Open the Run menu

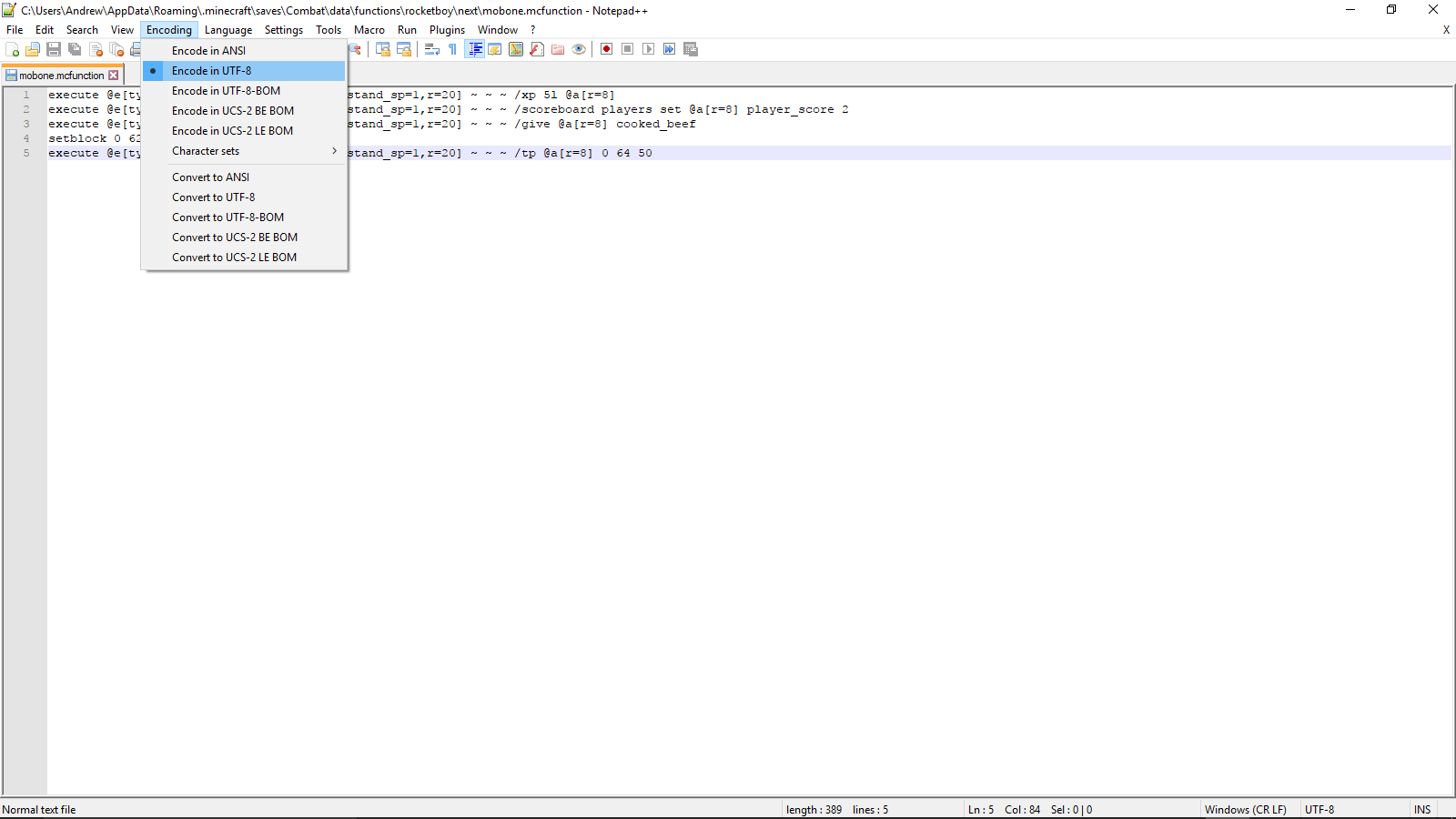407,30
